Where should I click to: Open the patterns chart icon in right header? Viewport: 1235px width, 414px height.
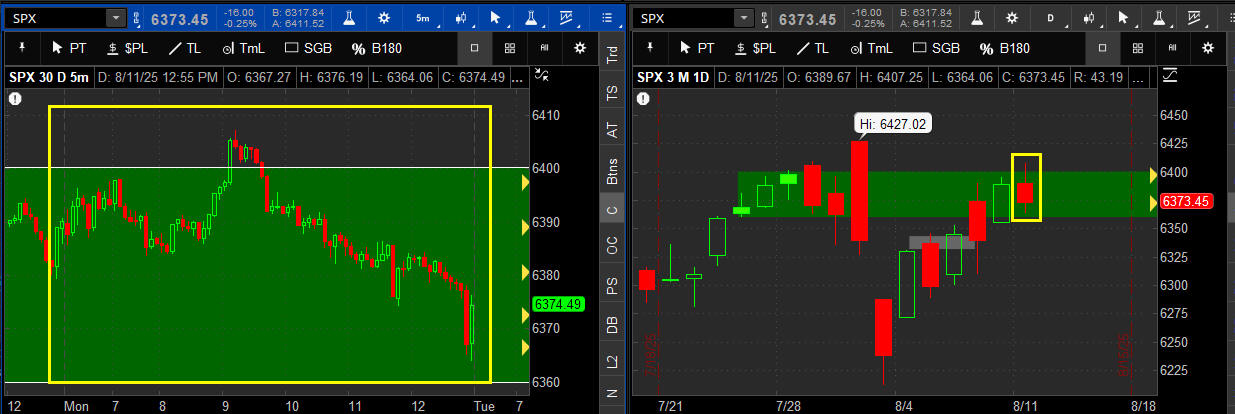(1198, 18)
